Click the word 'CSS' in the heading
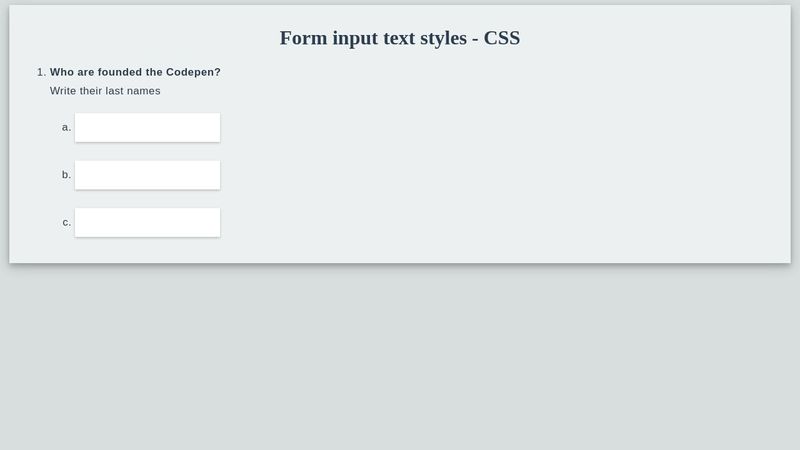This screenshot has height=450, width=800. (x=502, y=38)
